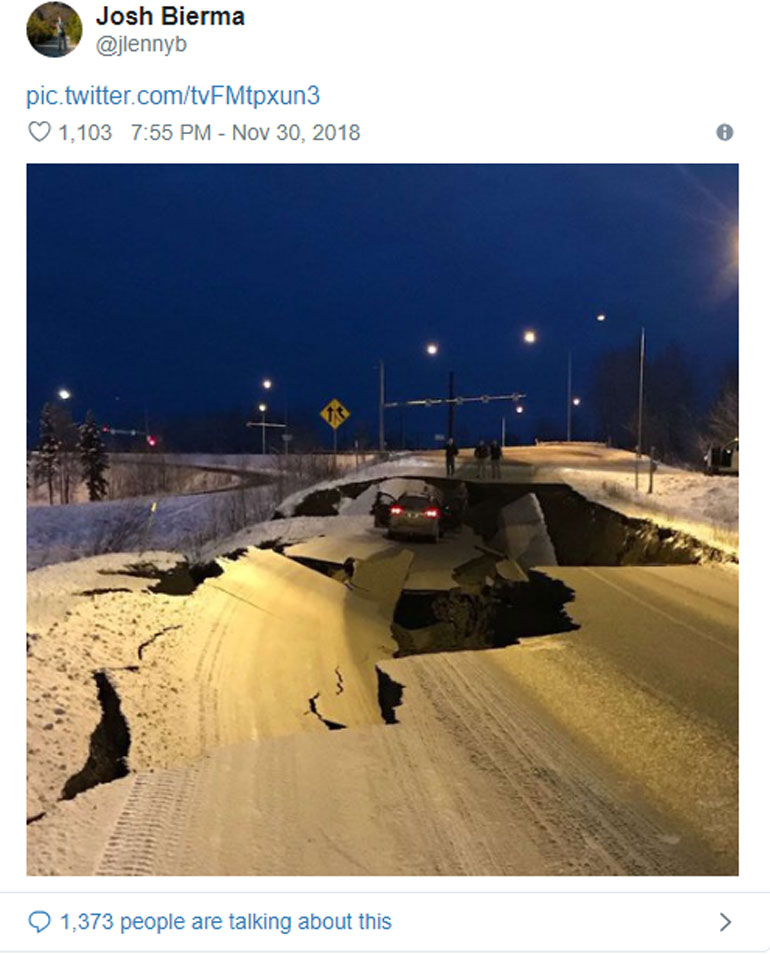View the embedded earthquake road photo
The width and height of the screenshot is (770, 954).
pos(383,519)
